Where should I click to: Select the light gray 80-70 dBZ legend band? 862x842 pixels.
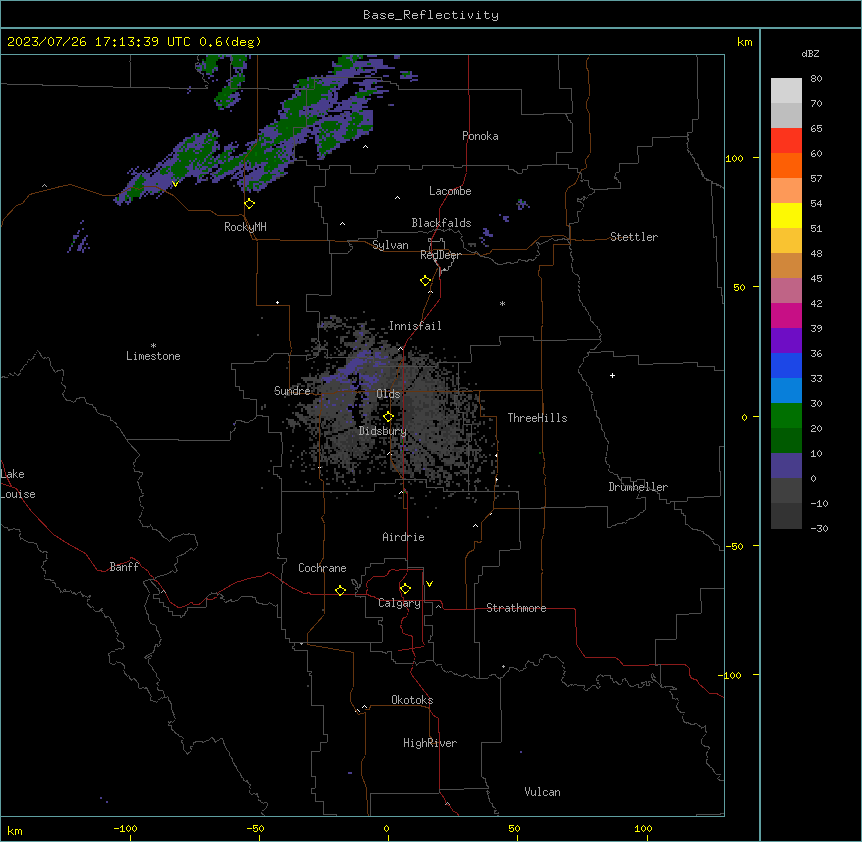786,90
